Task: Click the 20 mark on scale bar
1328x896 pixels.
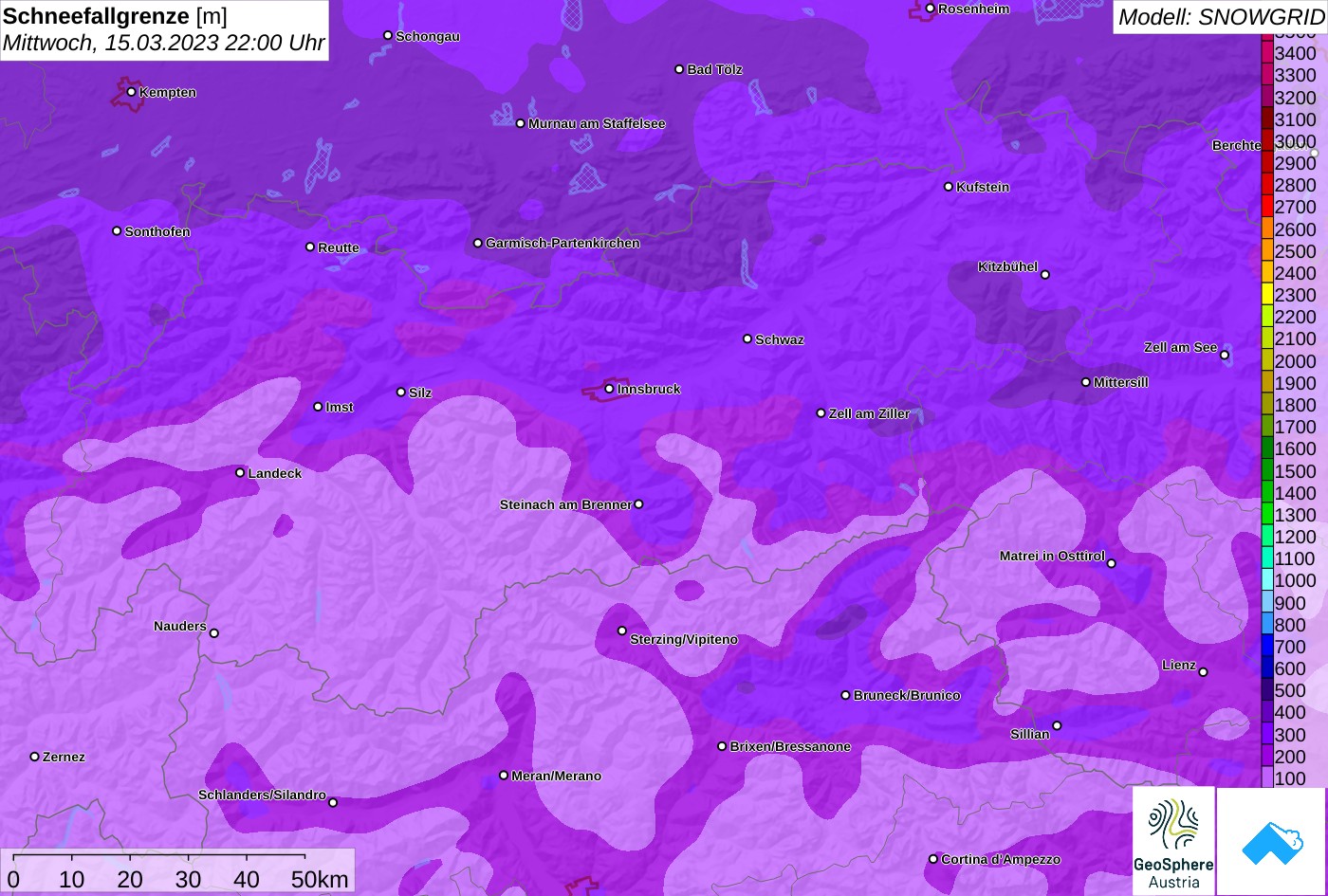Action: point(130,879)
